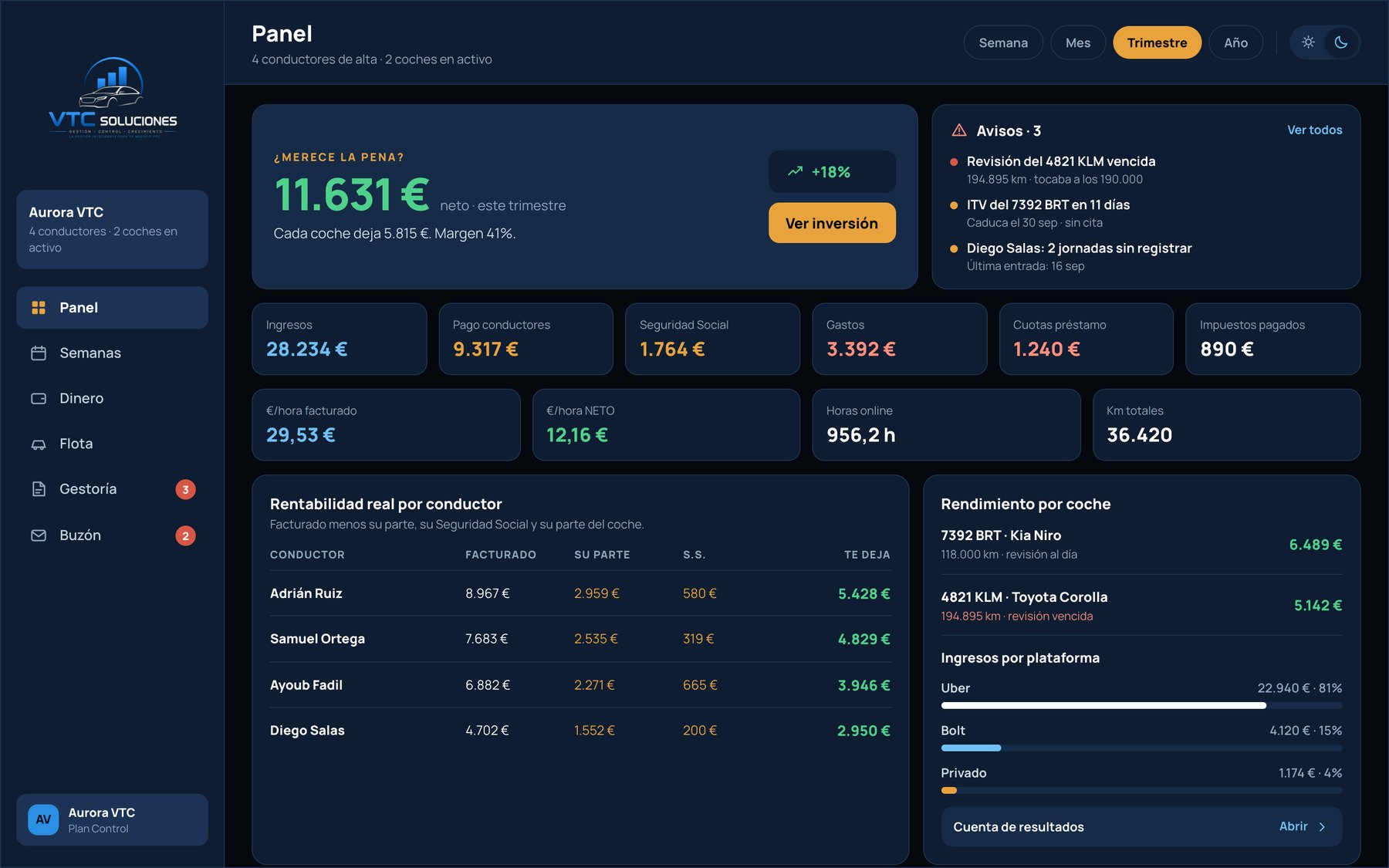Click the 4821 KLM · Toyota Corolla entry
The height and width of the screenshot is (868, 1389).
[1141, 606]
